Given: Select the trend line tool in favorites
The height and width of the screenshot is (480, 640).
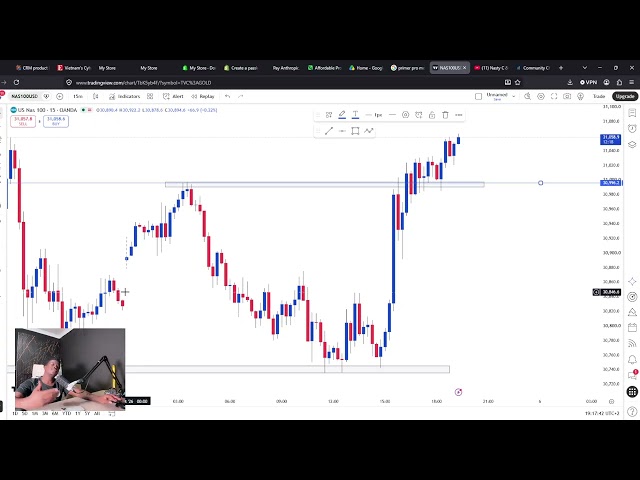Looking at the screenshot, I should 329,131.
